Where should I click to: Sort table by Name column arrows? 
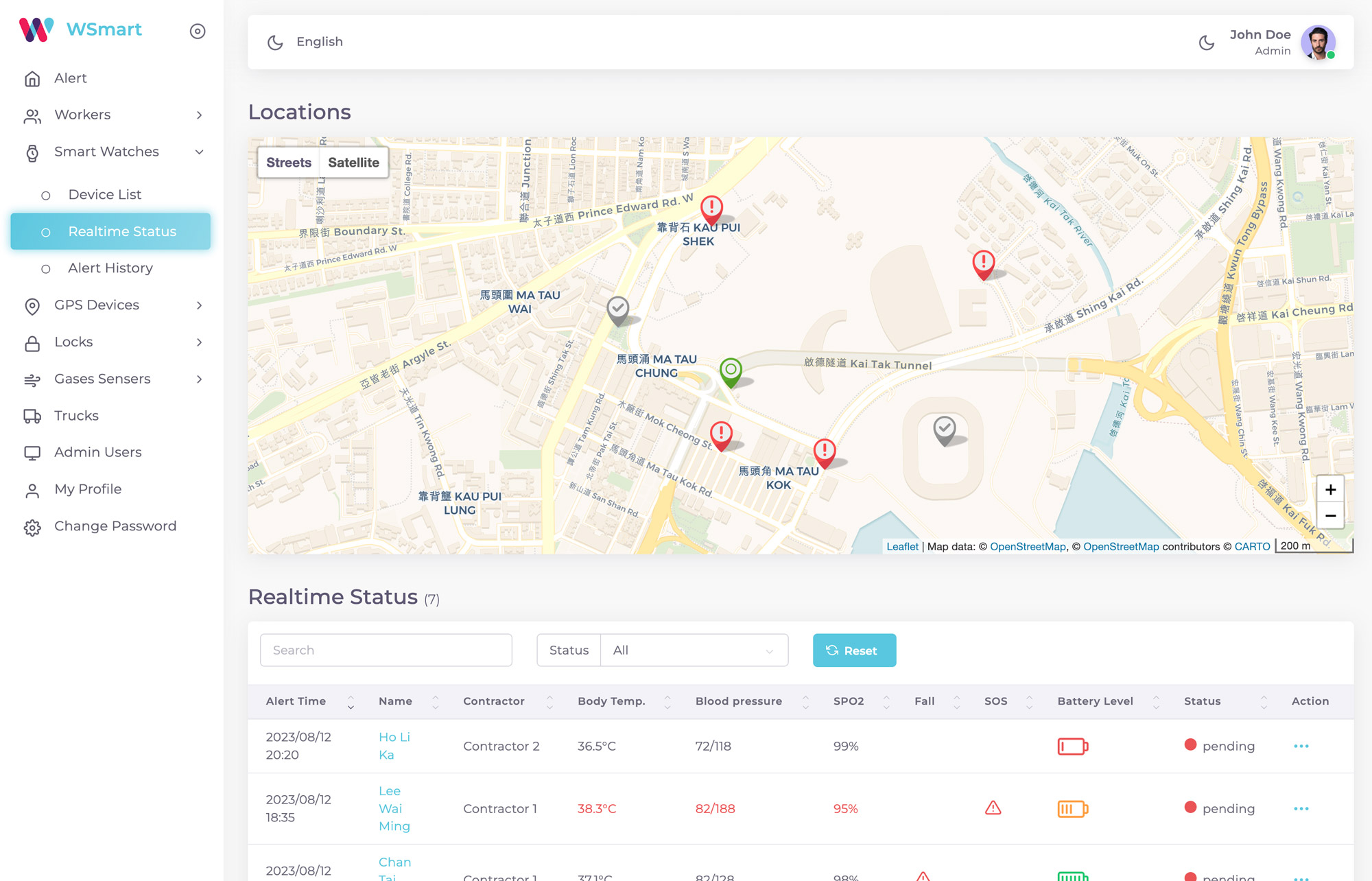(x=435, y=702)
